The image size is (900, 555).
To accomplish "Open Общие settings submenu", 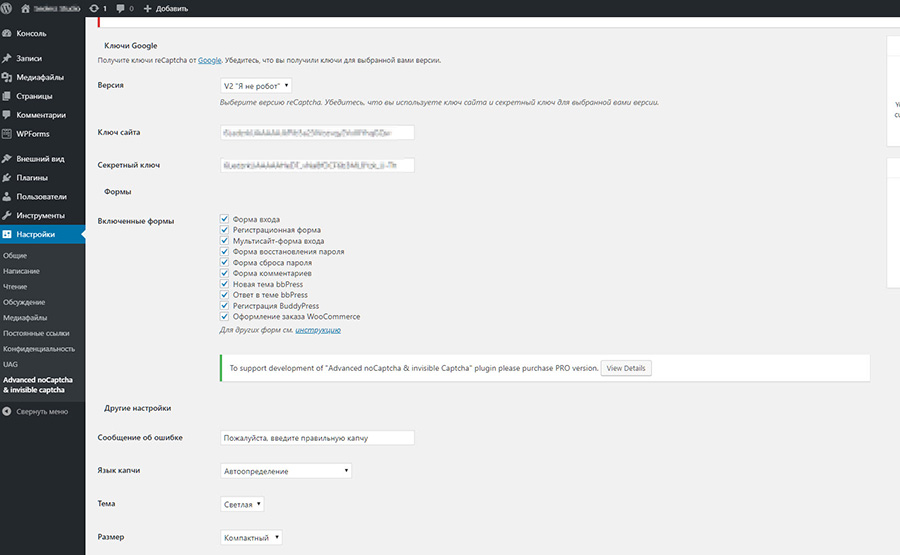I will coord(15,255).
